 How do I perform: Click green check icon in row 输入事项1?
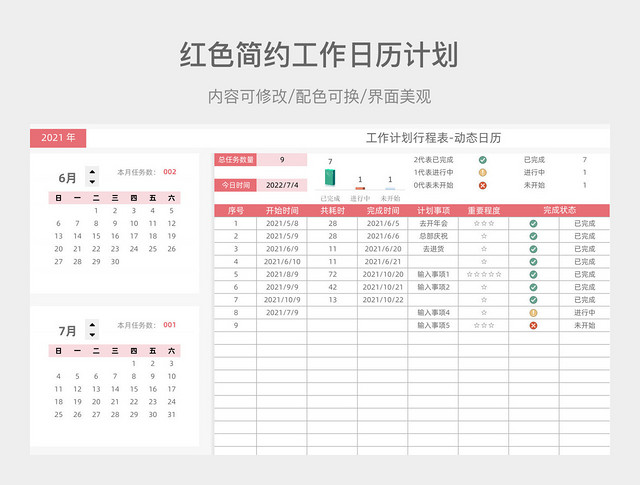pos(533,275)
